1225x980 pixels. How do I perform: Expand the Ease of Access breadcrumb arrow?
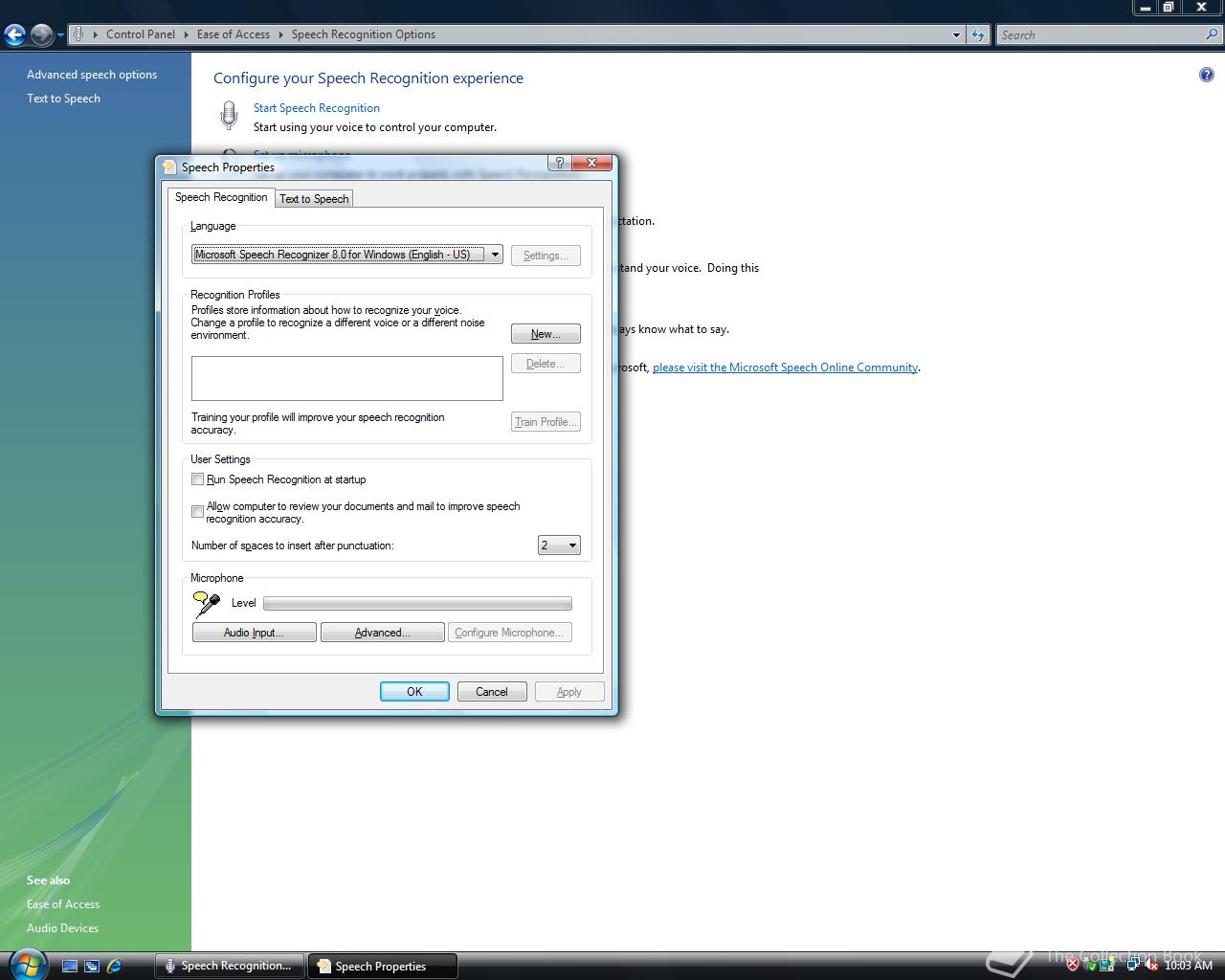coord(281,34)
